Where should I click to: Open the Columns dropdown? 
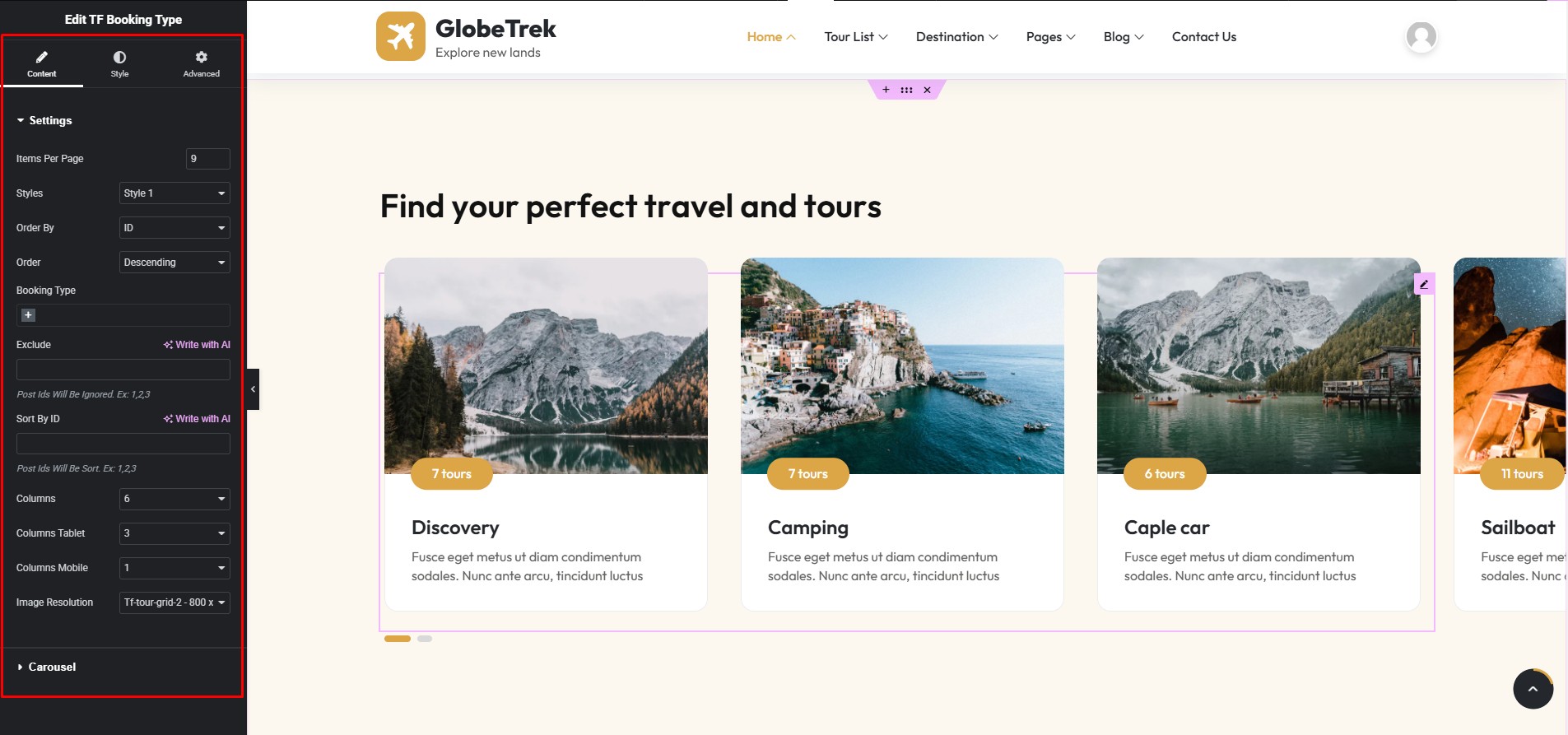point(174,499)
